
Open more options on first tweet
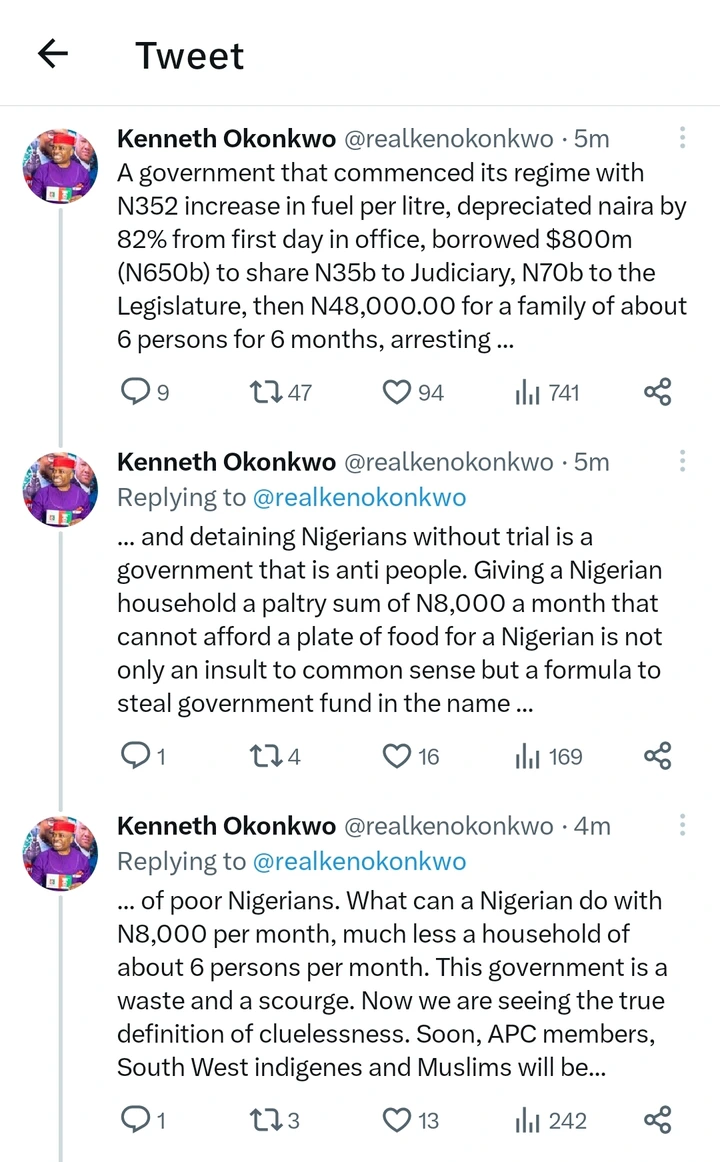682,138
